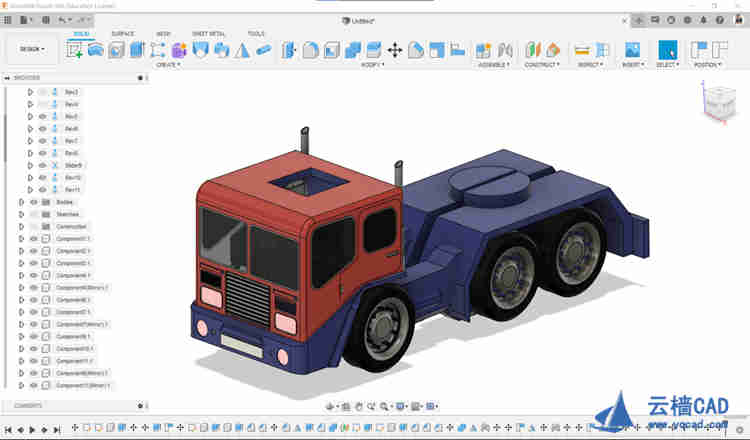Switch to the SHEET METAL tab
This screenshot has width=750, height=440.
[x=209, y=33]
